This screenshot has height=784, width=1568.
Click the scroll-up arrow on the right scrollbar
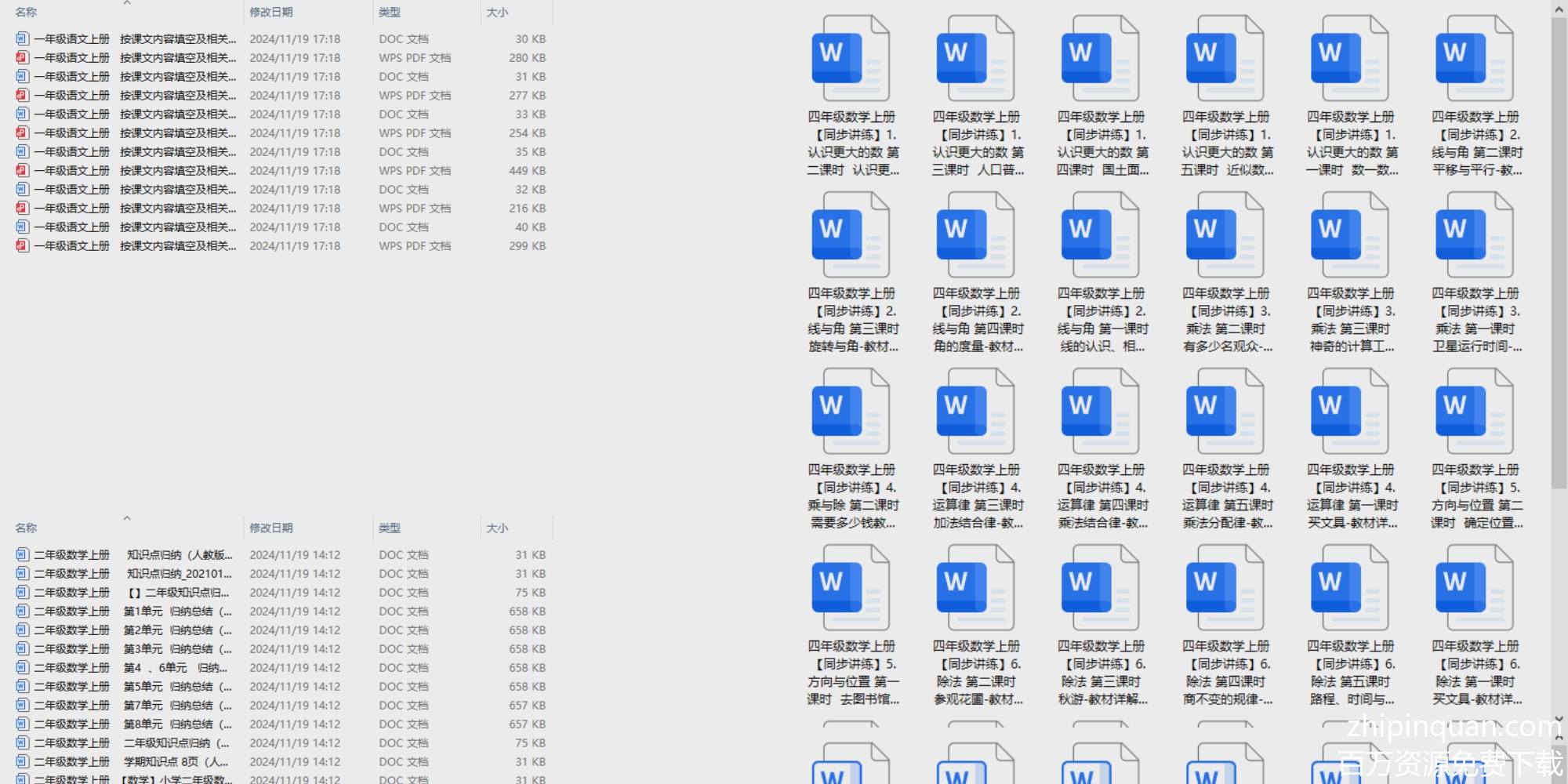(1559, 9)
